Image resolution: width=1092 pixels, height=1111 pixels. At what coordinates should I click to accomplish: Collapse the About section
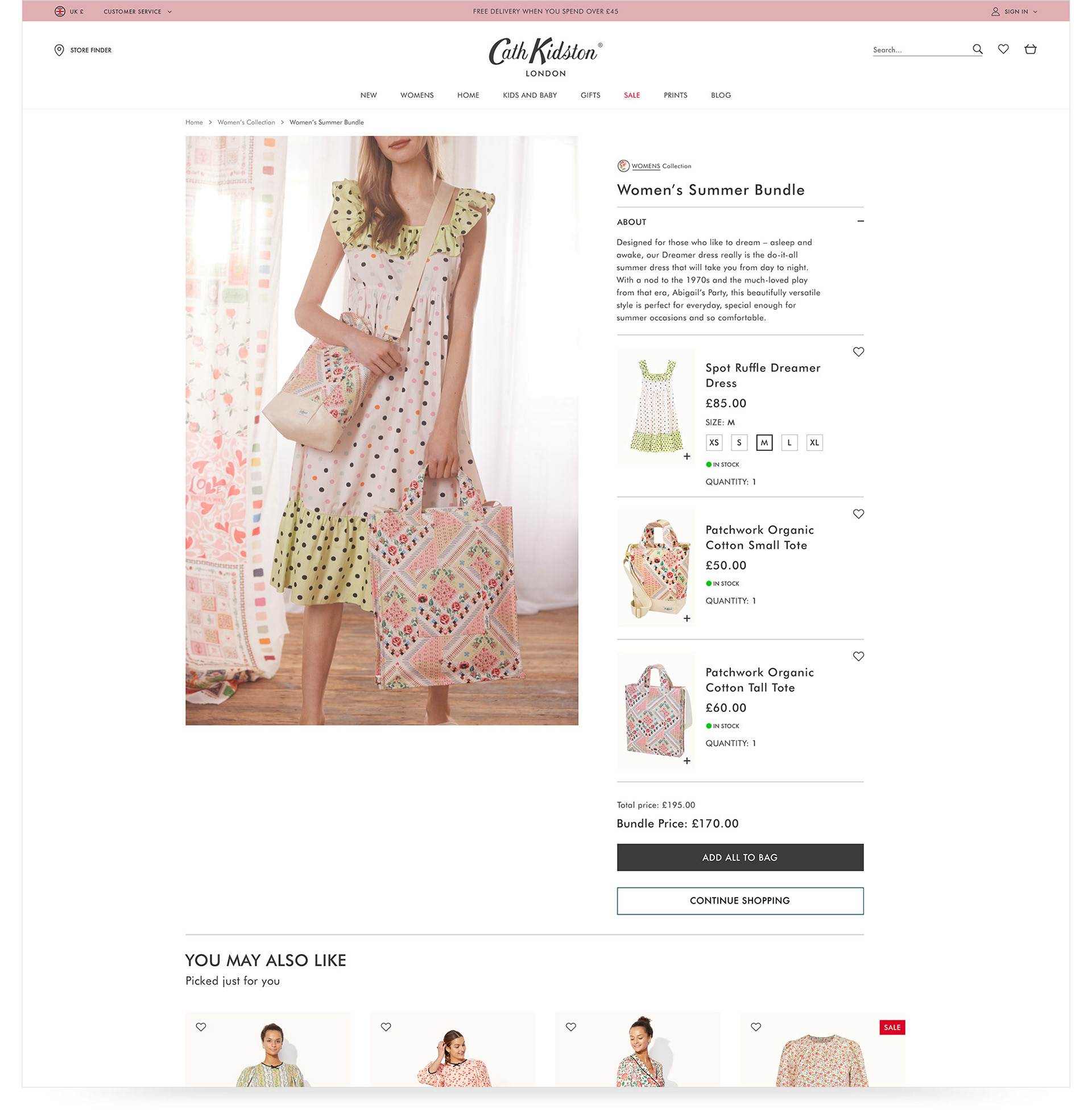coord(861,221)
